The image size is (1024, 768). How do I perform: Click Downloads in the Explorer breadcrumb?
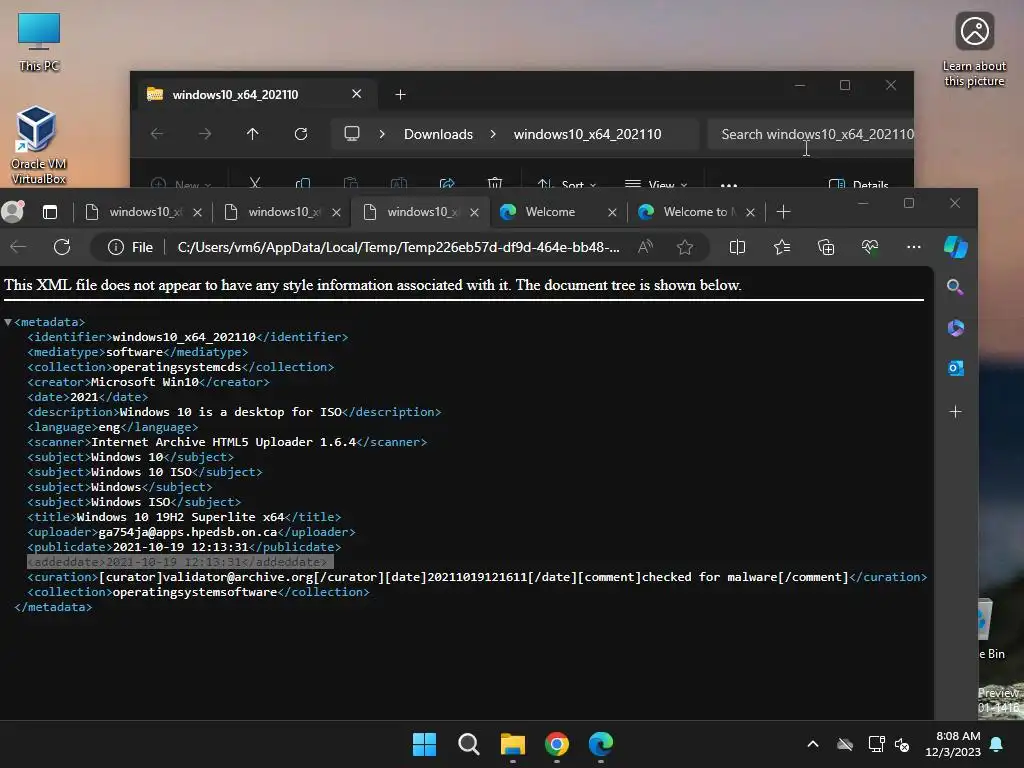point(438,134)
